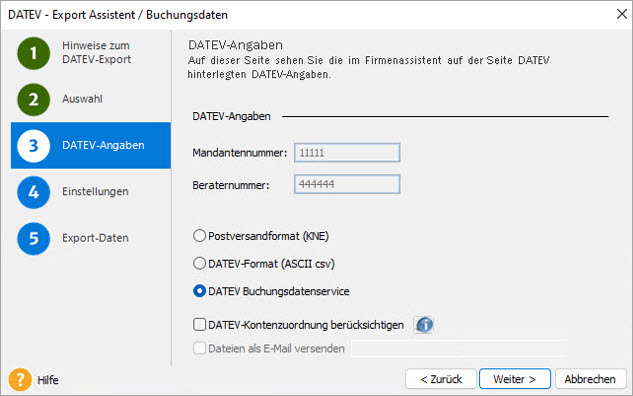
Task: Select Postversandformat (KNE) radio button
Action: 199,236
